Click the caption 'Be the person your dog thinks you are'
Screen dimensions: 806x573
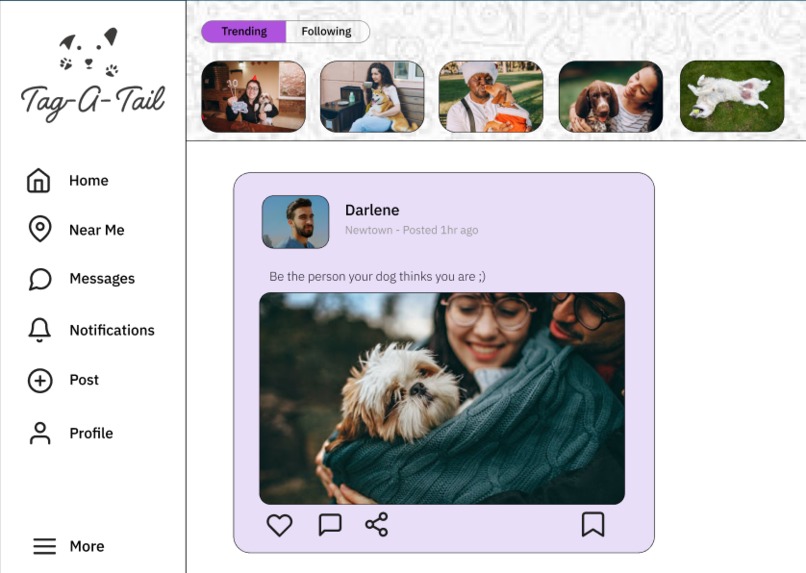(377, 276)
